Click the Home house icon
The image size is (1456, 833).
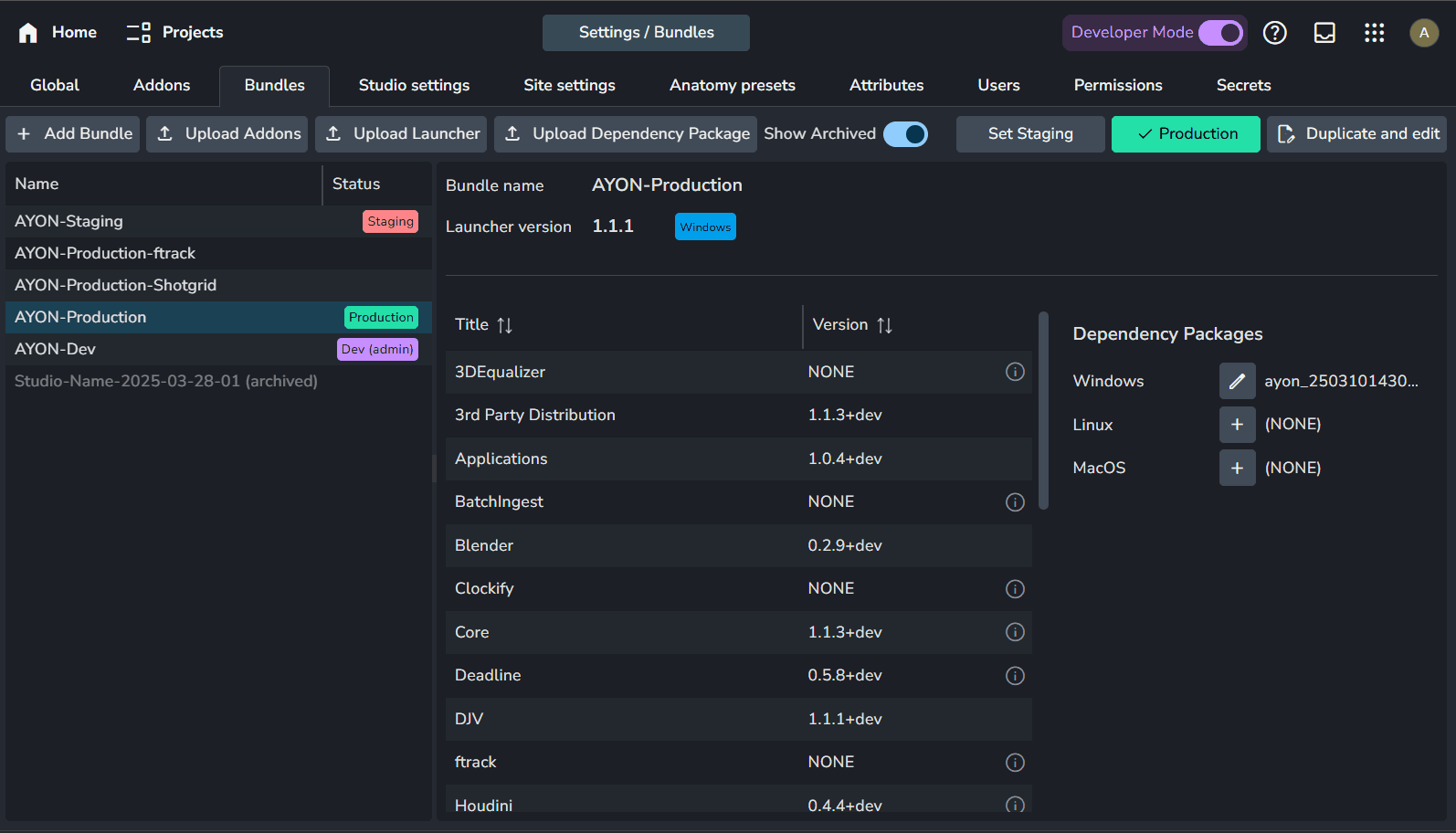28,33
